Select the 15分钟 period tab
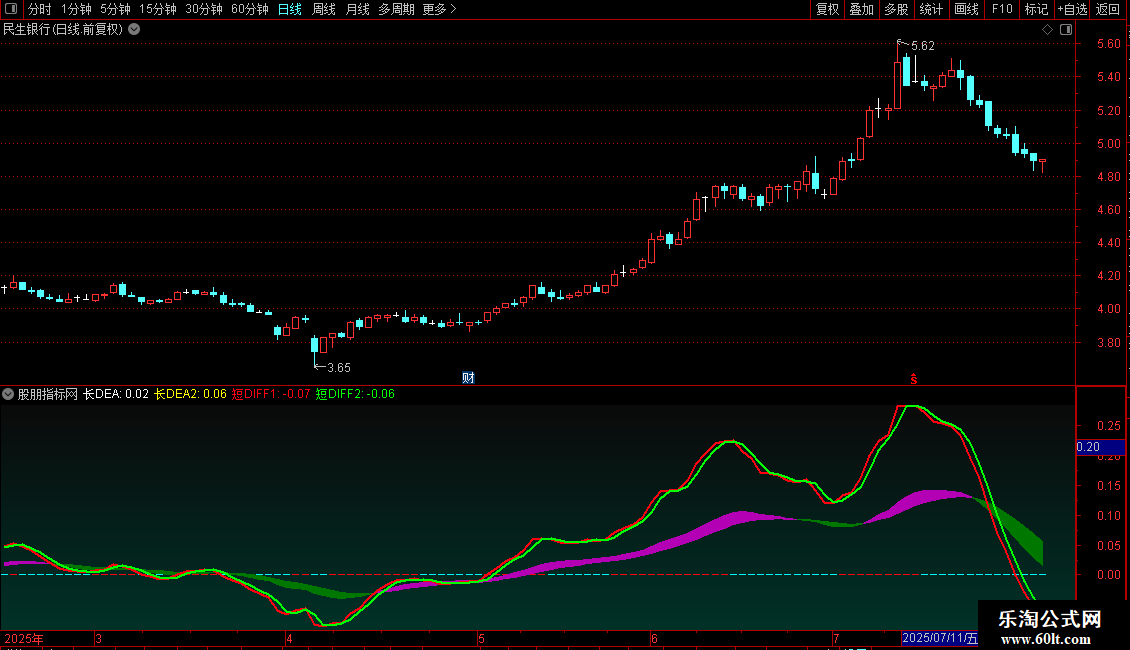This screenshot has height=650, width=1130. coord(158,9)
